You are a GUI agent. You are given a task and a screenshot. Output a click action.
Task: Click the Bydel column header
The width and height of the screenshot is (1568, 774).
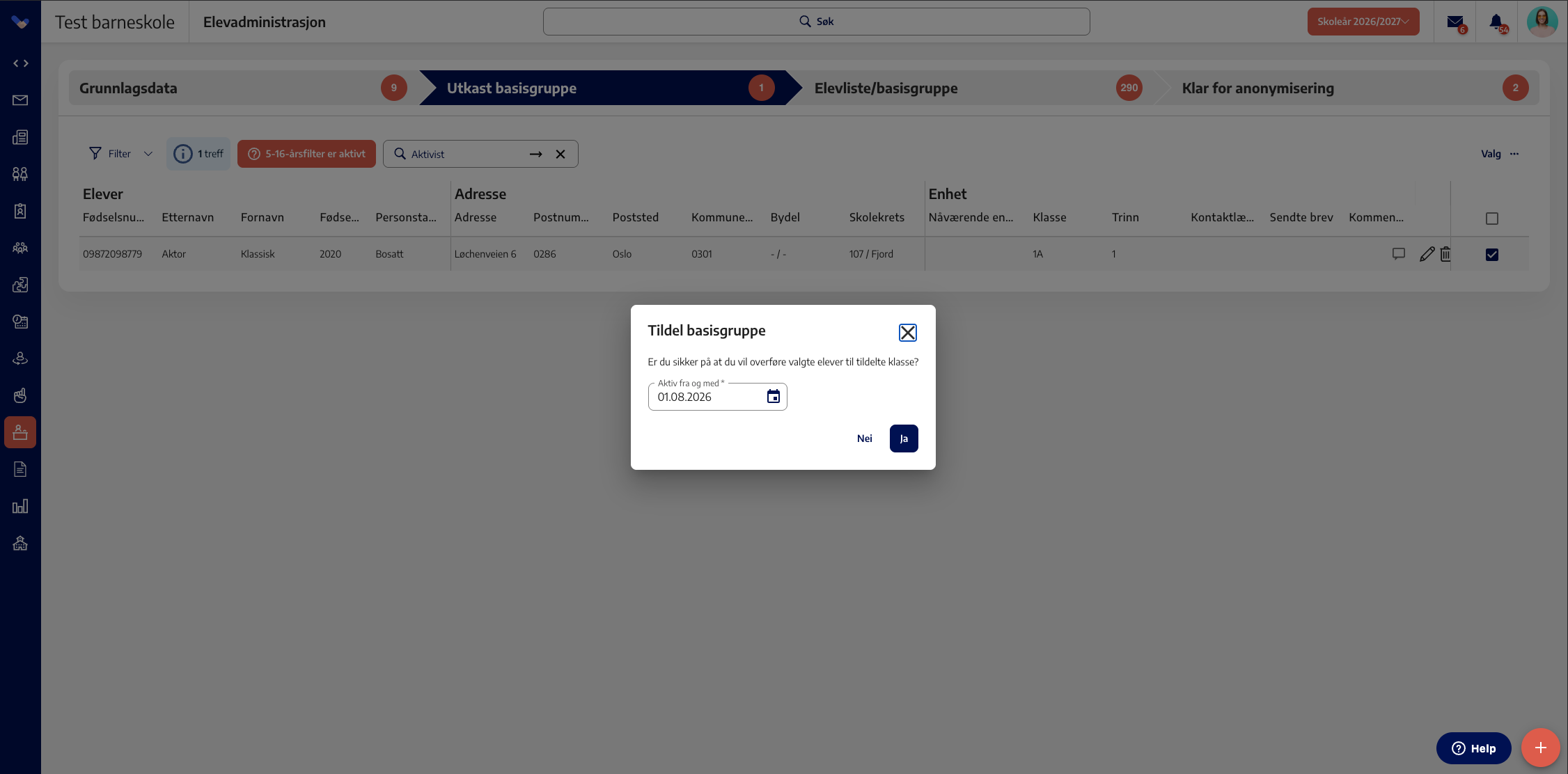point(785,217)
